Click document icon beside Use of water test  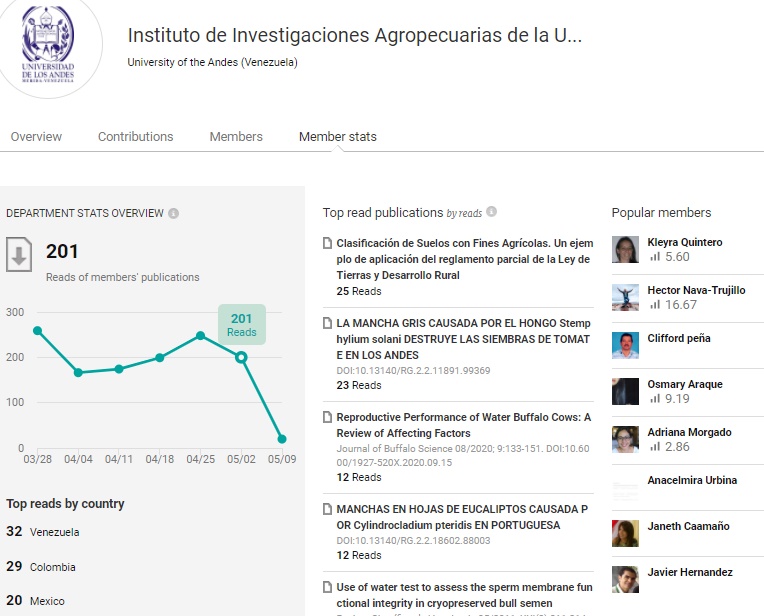pyautogui.click(x=327, y=587)
